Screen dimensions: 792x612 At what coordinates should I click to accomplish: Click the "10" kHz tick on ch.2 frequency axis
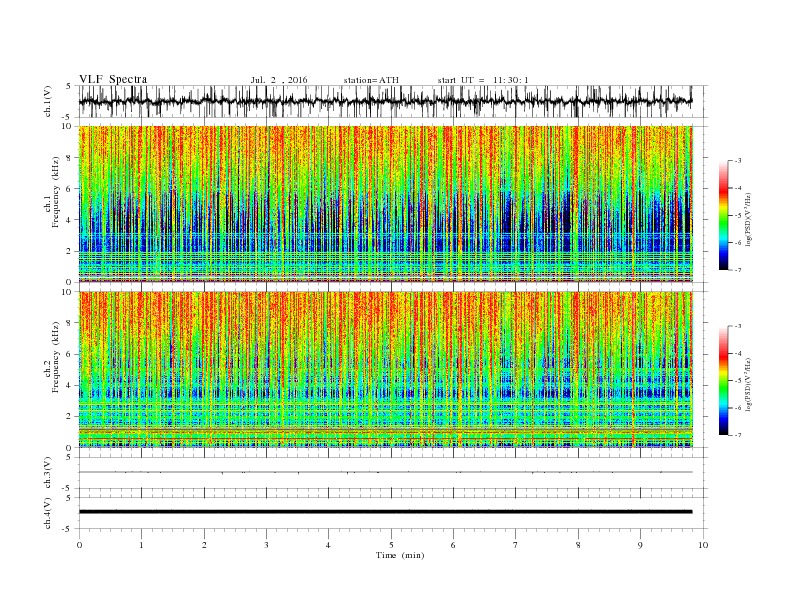(67, 292)
